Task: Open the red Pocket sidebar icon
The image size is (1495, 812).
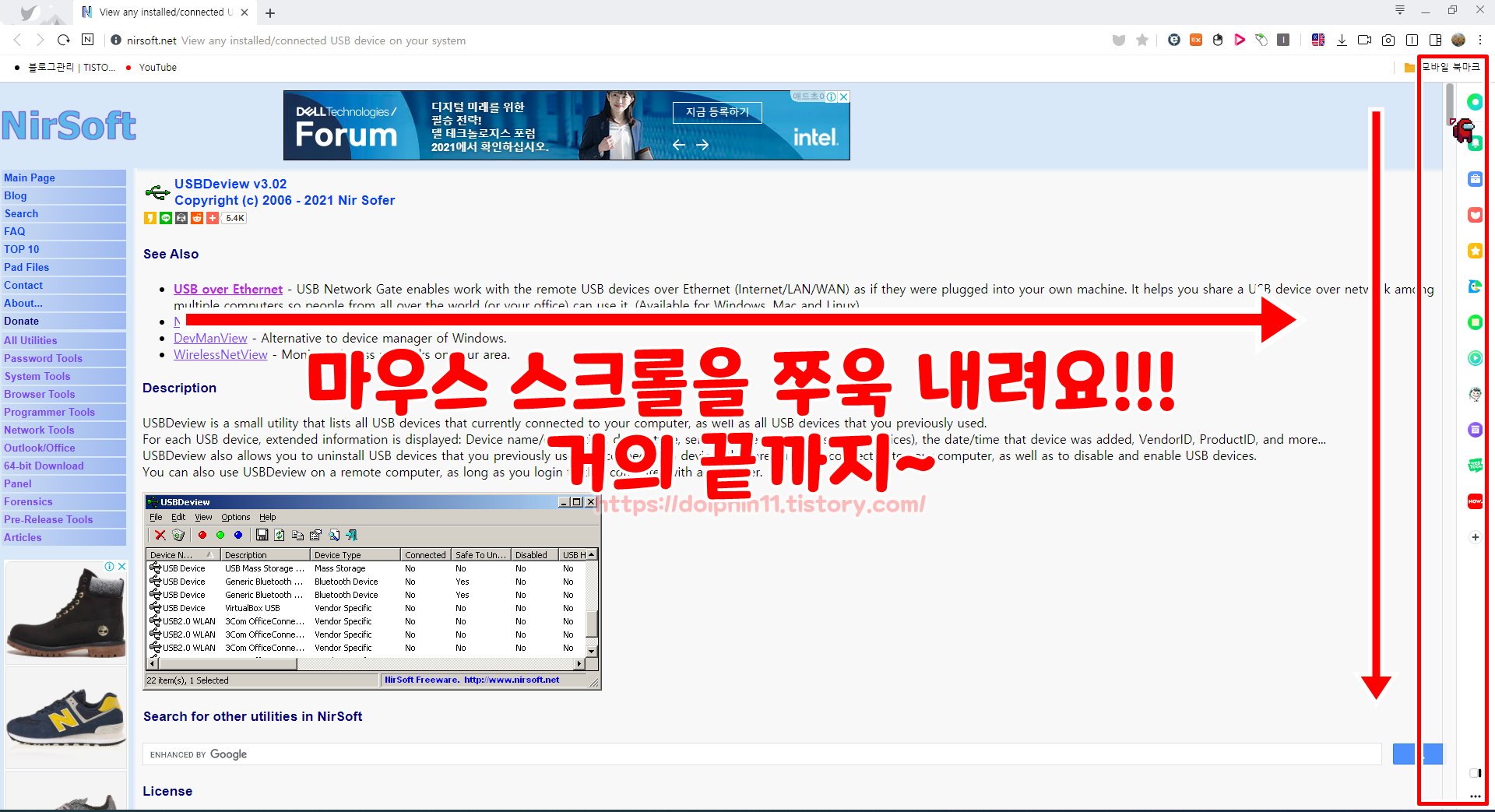Action: click(x=1475, y=215)
